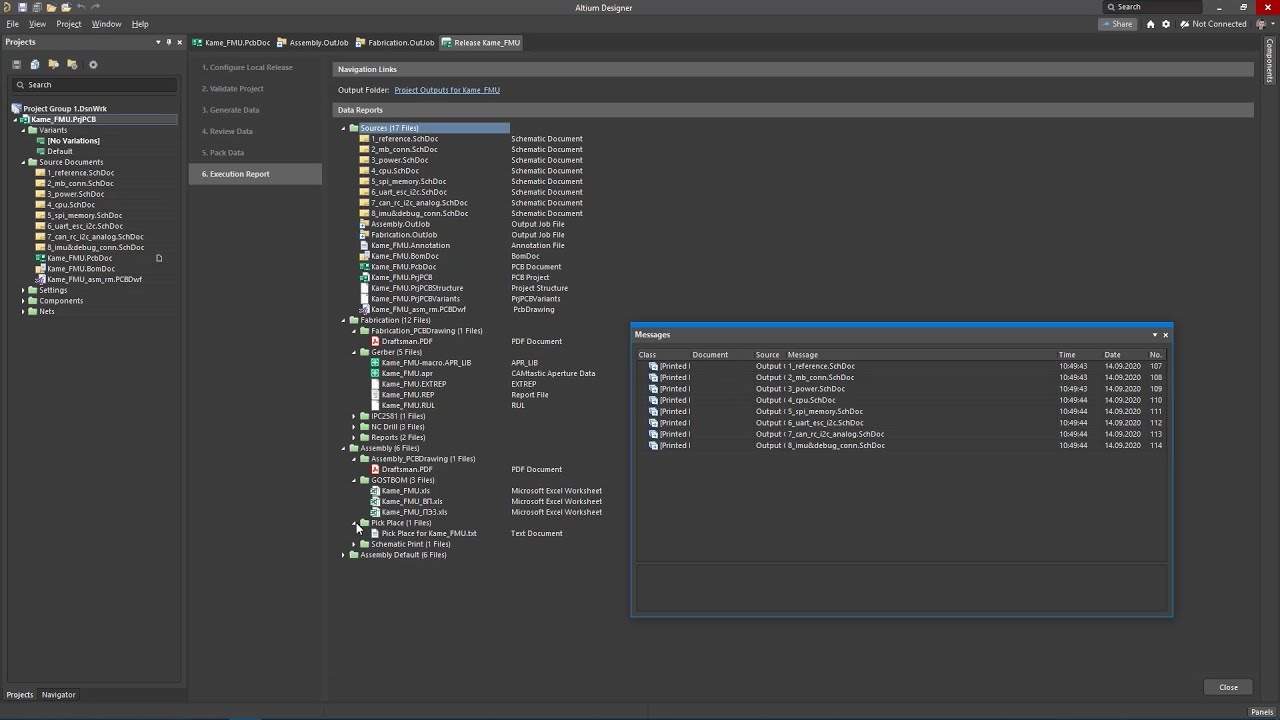The width and height of the screenshot is (1280, 720).
Task: Select 4_cpu.SchDoc in the Projects tree
Action: pyautogui.click(x=71, y=205)
